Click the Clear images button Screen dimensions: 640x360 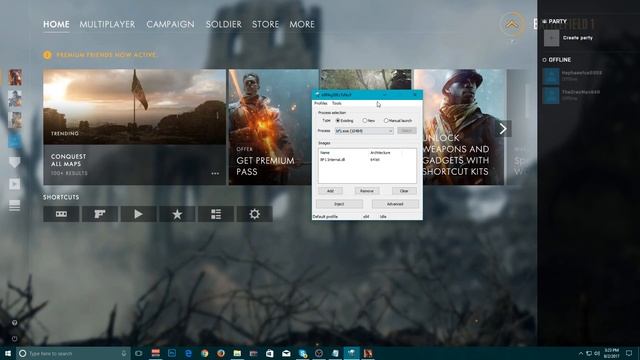(x=404, y=191)
